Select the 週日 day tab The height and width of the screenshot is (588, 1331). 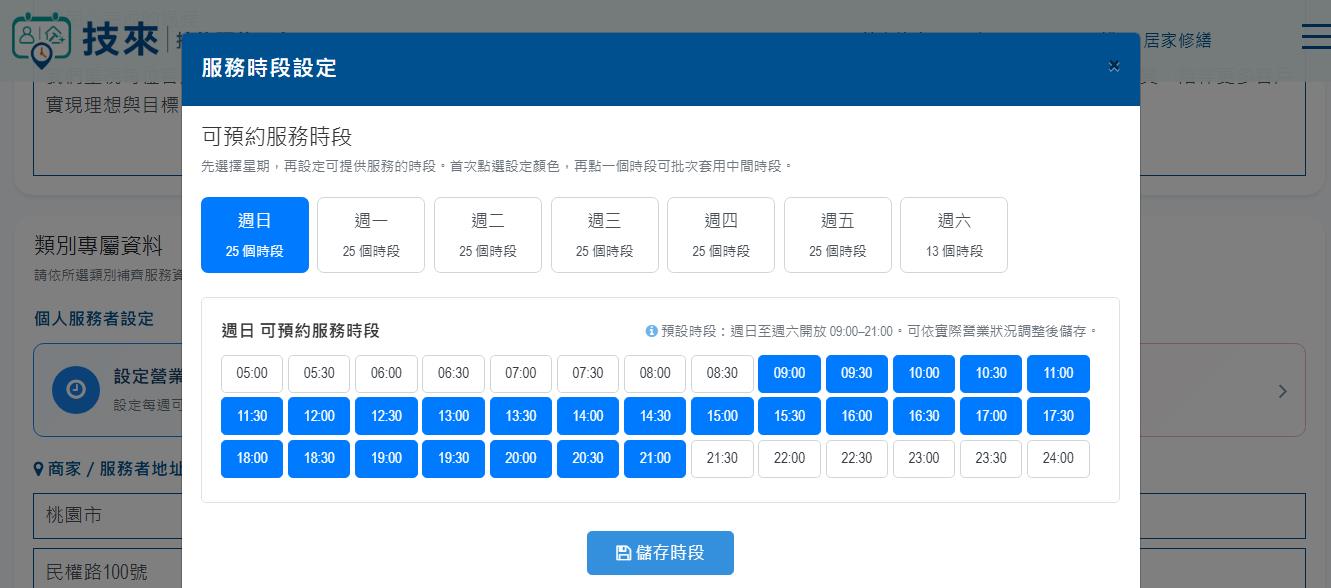(255, 235)
